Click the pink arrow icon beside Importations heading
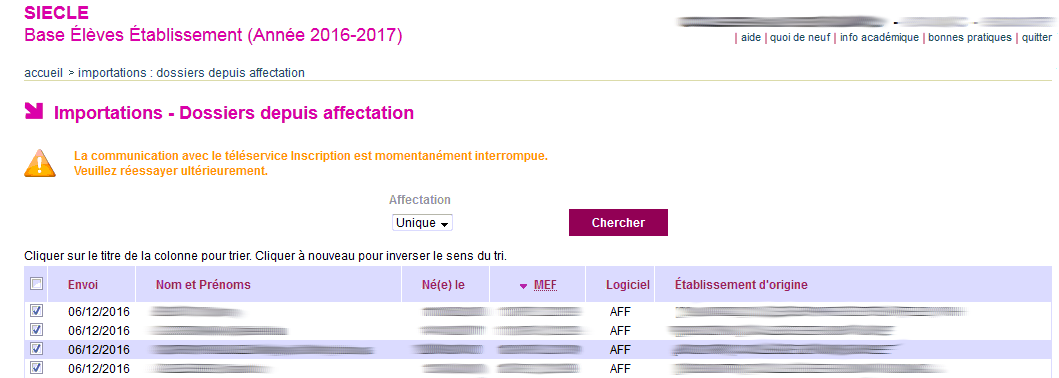 pos(34,111)
